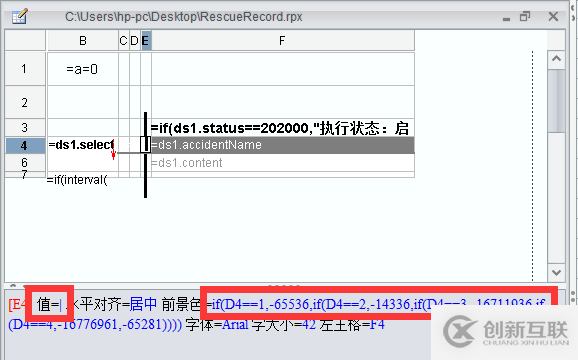Click the foreground color expression if(D4==1,-65536
This screenshot has width=578, height=360.
click(x=379, y=304)
